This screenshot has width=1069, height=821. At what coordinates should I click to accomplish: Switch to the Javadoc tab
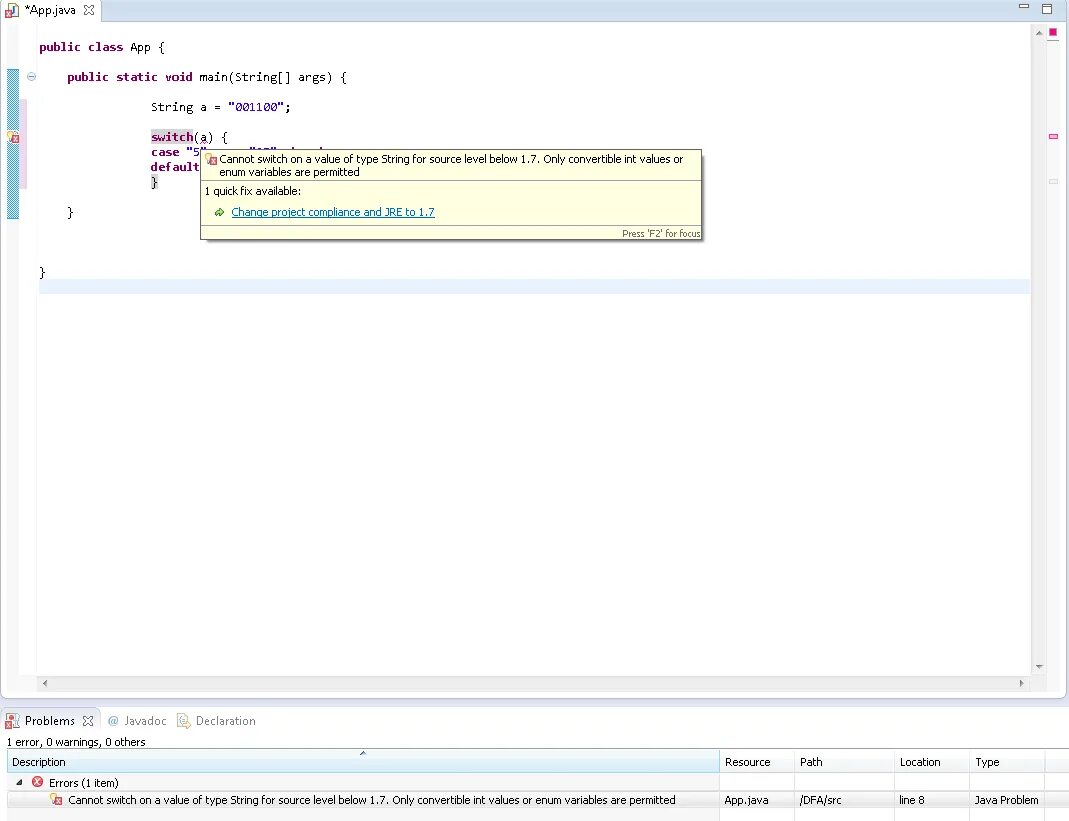click(137, 721)
